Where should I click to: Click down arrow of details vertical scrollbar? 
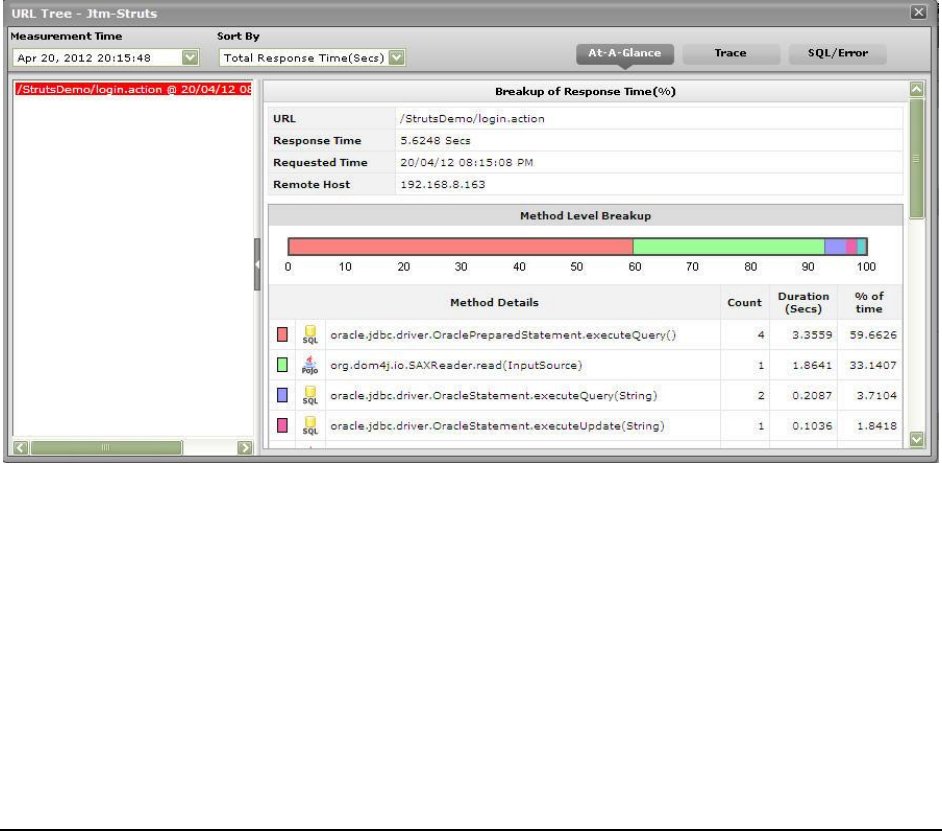click(916, 439)
